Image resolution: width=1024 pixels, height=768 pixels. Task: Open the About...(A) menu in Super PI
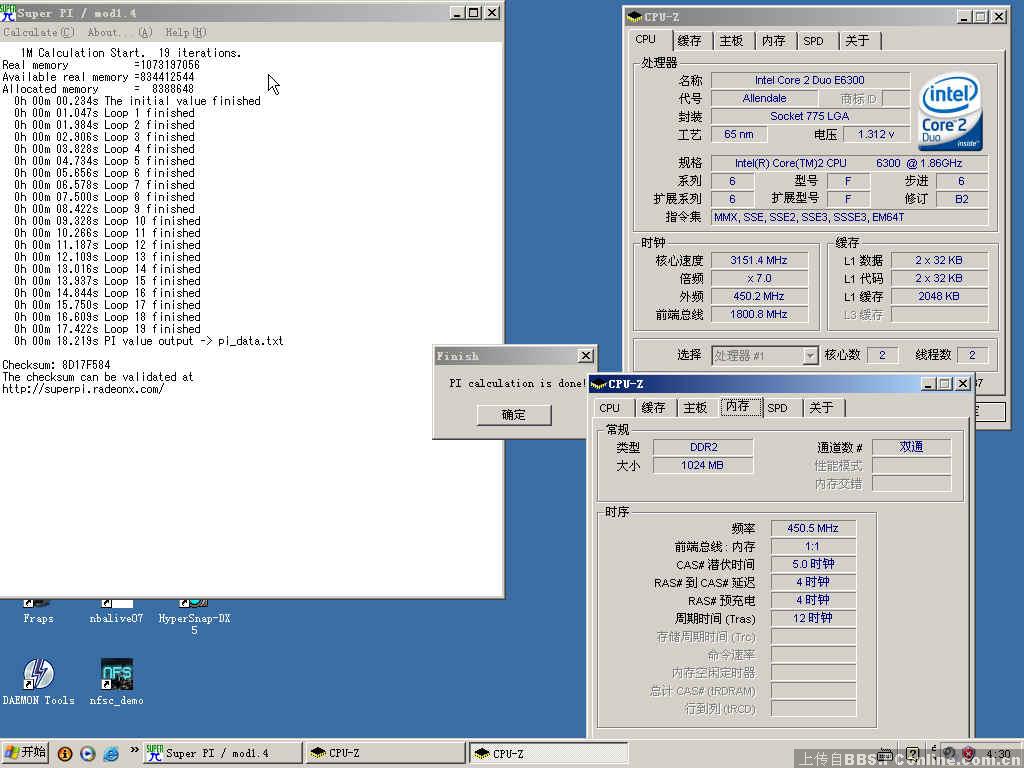tap(120, 32)
